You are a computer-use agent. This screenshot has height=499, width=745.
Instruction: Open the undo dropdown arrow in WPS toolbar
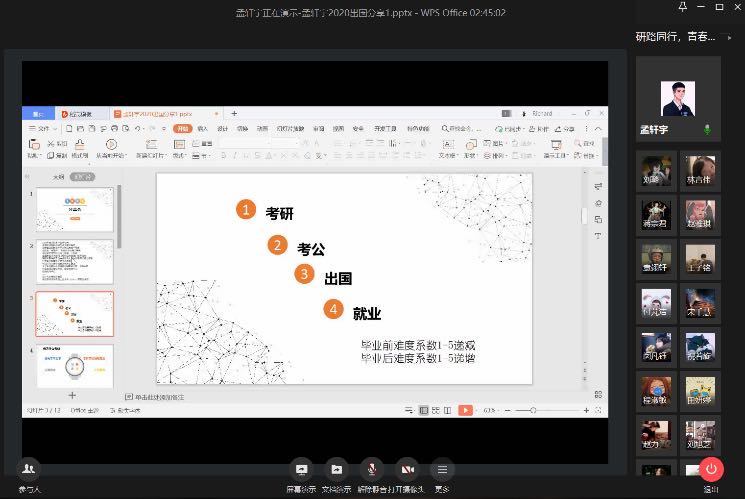(144, 129)
